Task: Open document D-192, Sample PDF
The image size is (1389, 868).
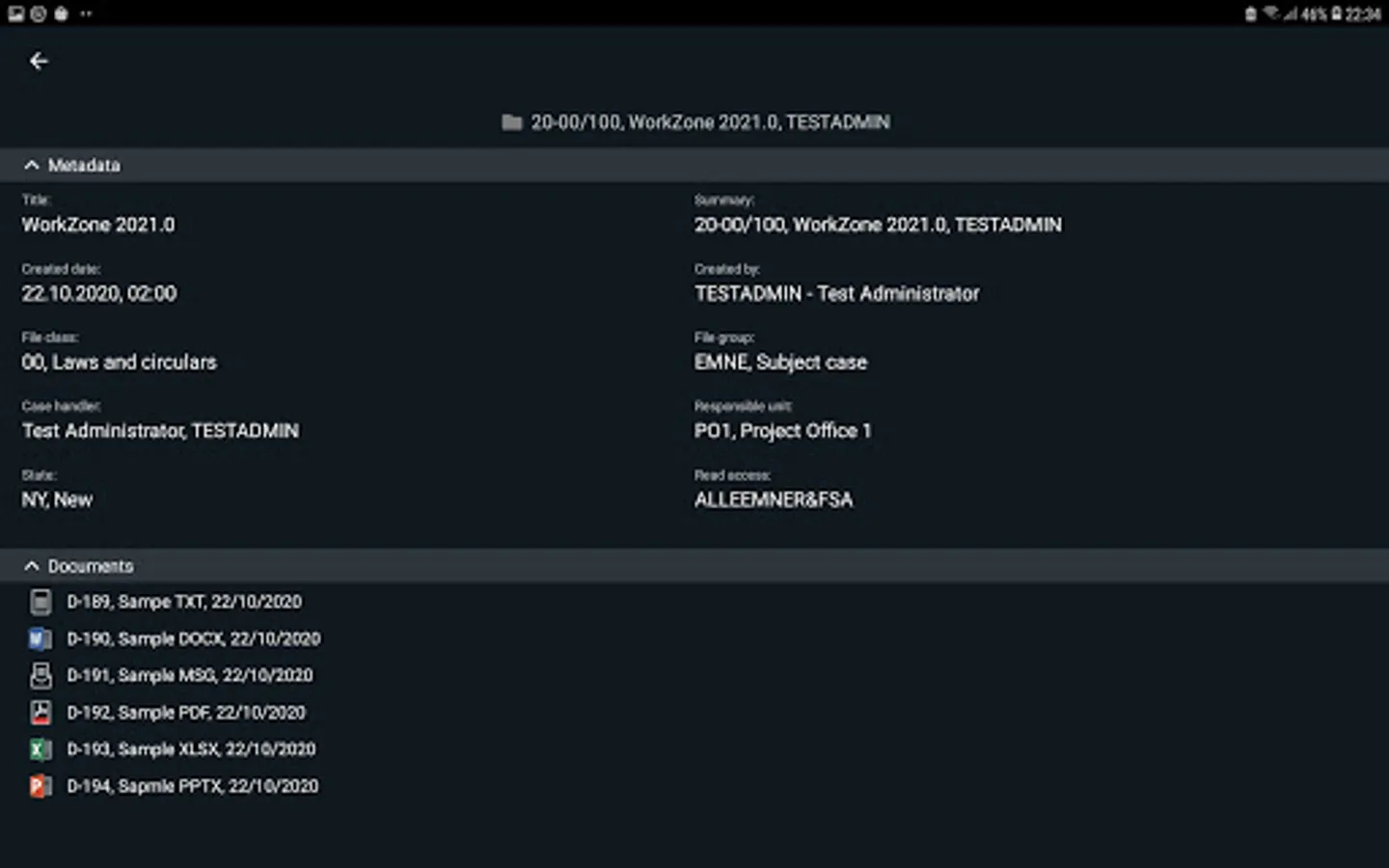Action: pos(186,713)
